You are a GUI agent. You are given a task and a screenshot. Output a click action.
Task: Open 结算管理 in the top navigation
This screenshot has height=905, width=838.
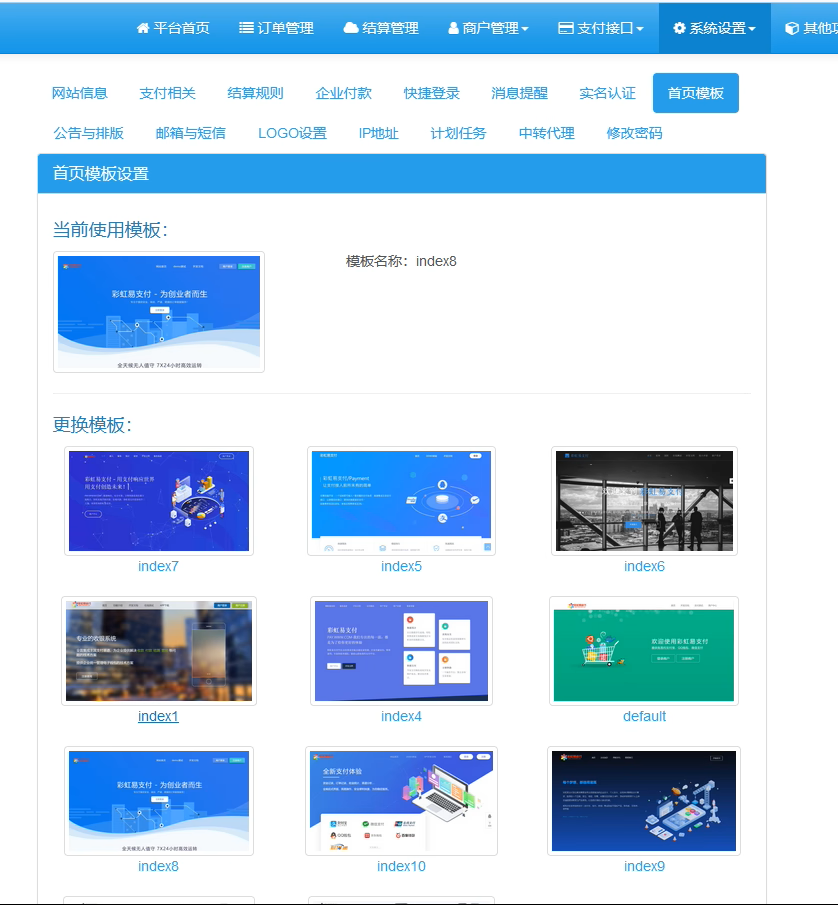tap(381, 28)
